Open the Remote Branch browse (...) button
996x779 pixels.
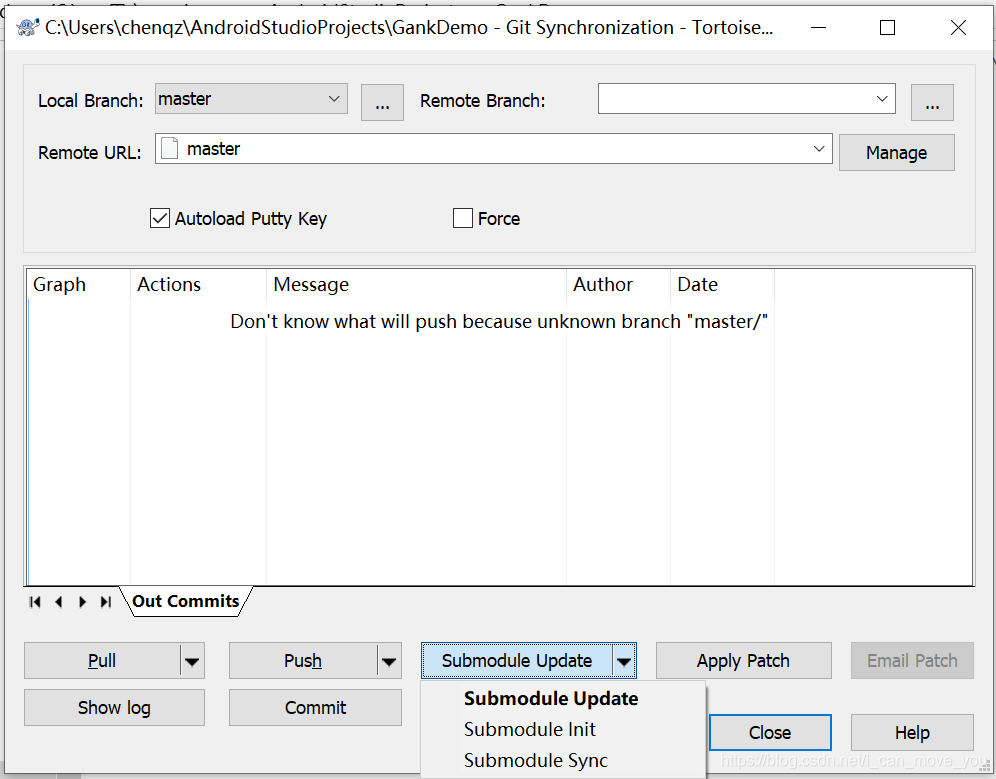pyautogui.click(x=932, y=102)
